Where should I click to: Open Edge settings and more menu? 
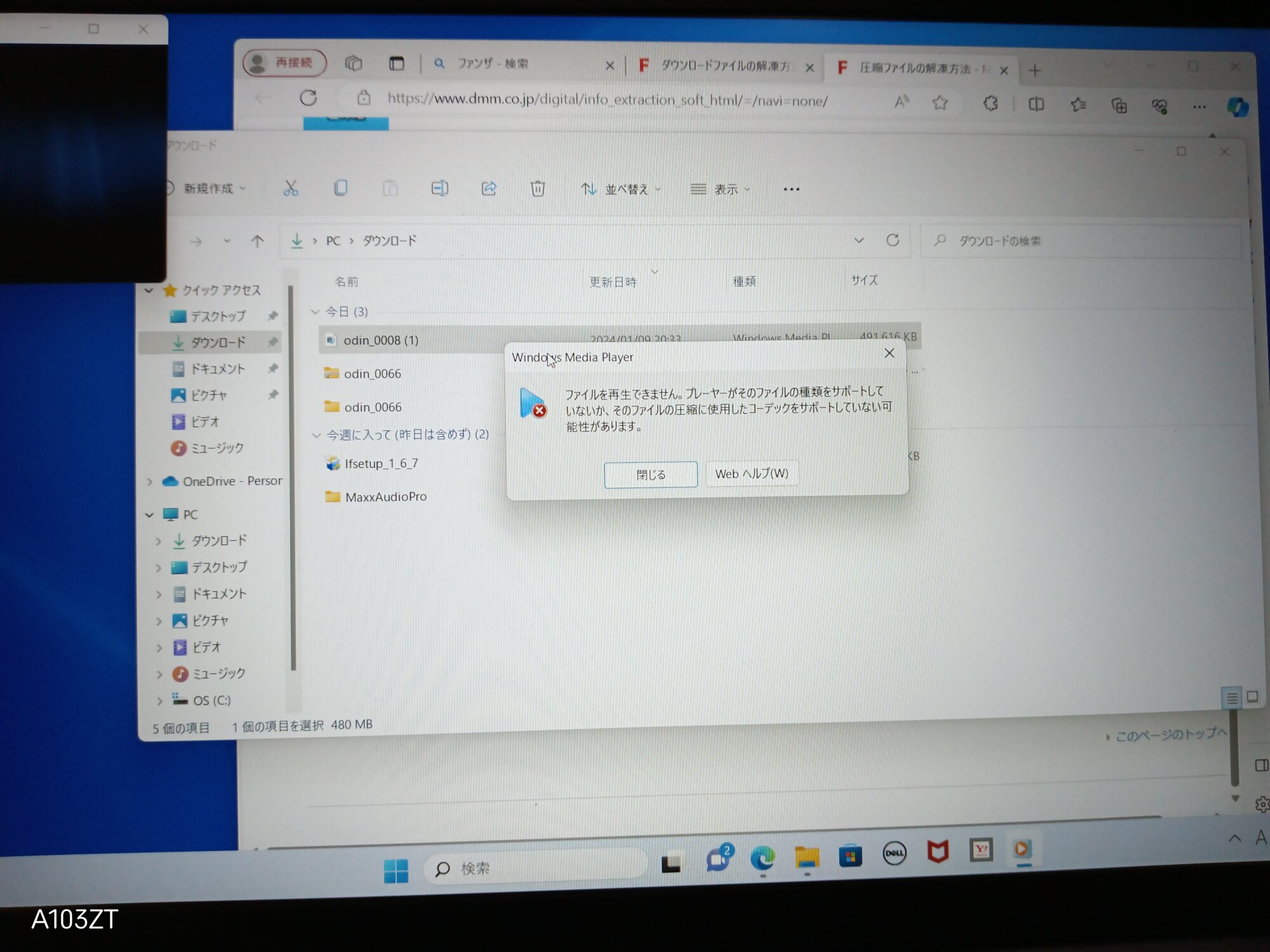[x=1199, y=107]
